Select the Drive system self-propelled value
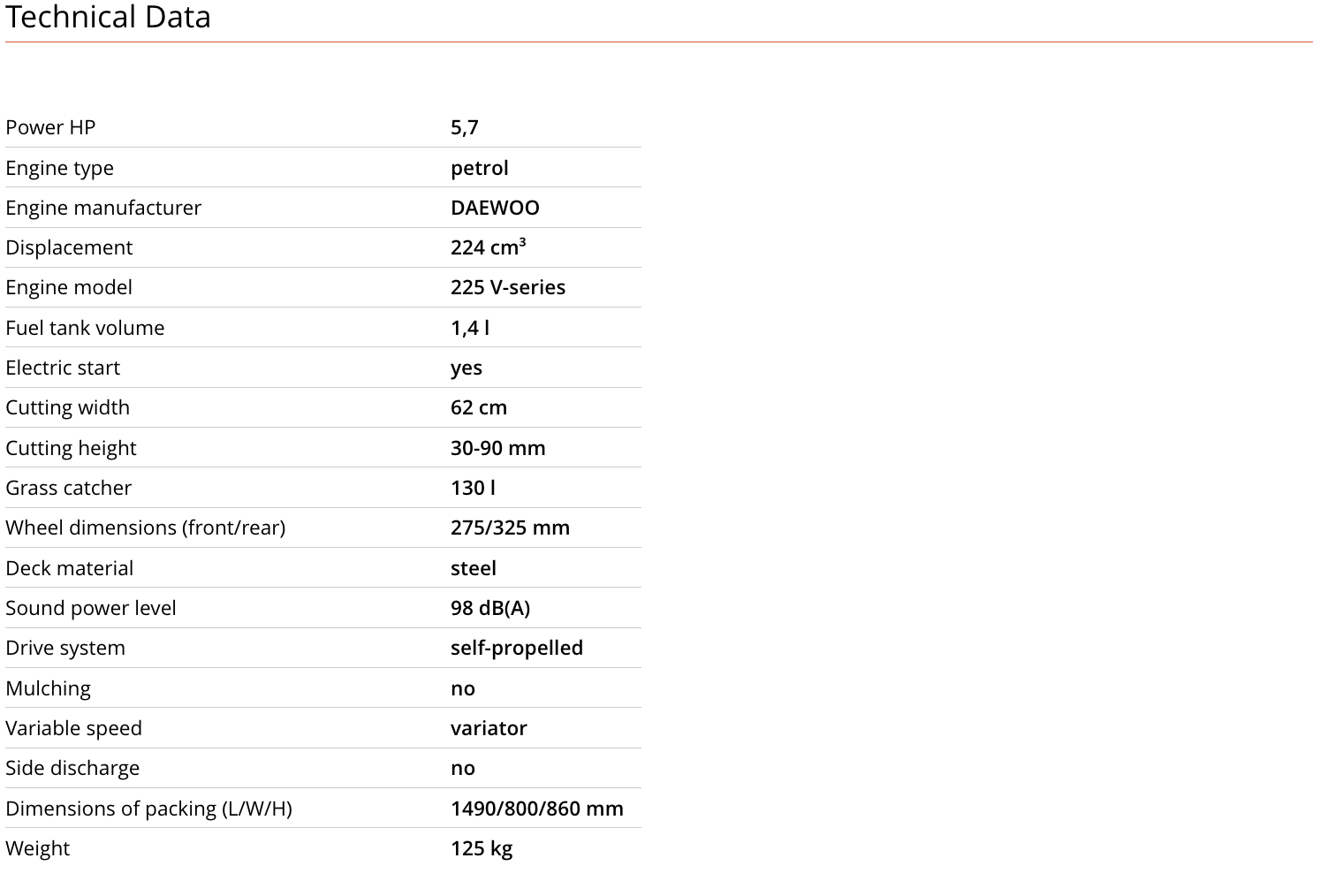 click(517, 648)
